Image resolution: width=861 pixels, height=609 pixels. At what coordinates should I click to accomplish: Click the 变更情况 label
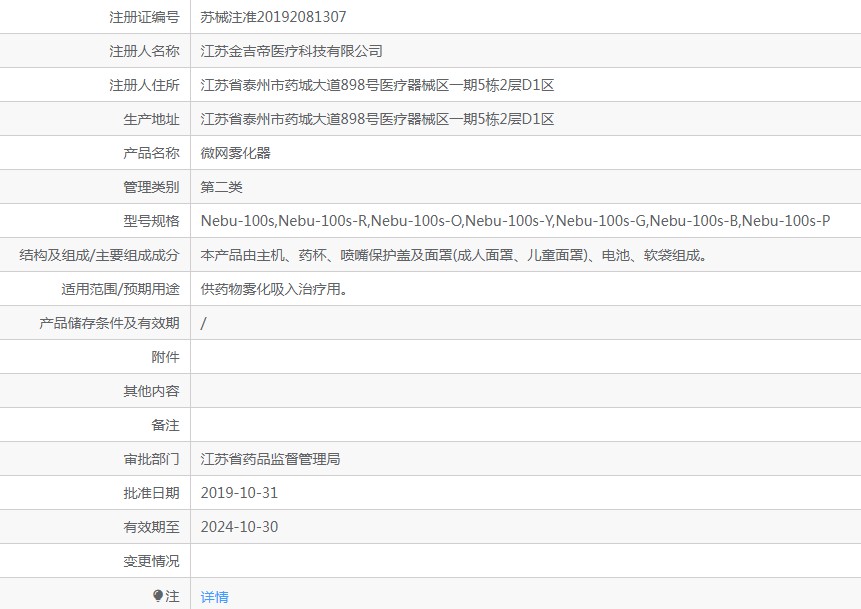pyautogui.click(x=152, y=561)
